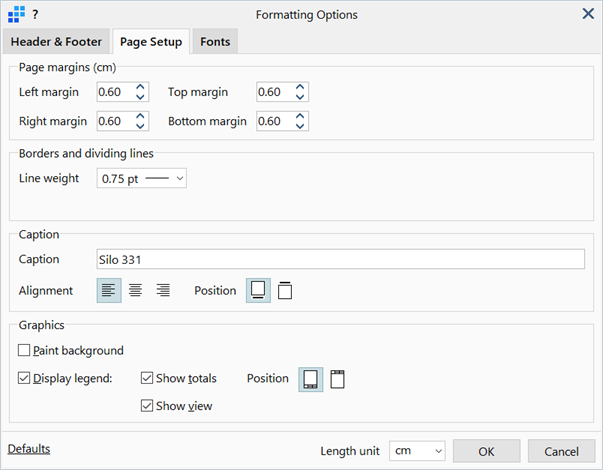
Task: Place caption at top of page
Action: coord(285,290)
